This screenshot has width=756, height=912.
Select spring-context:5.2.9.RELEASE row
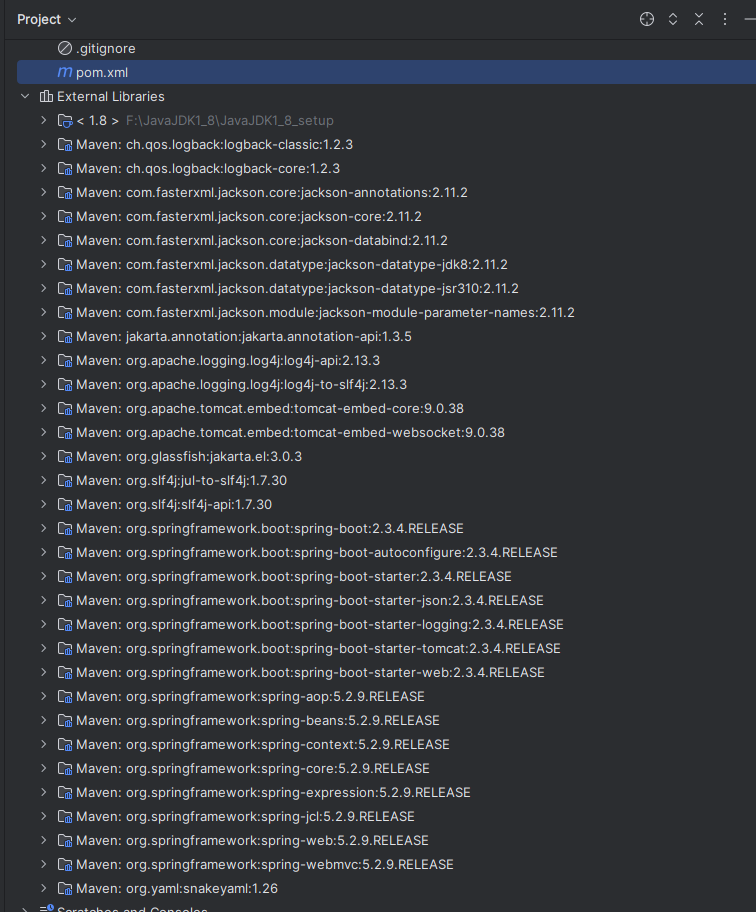263,744
